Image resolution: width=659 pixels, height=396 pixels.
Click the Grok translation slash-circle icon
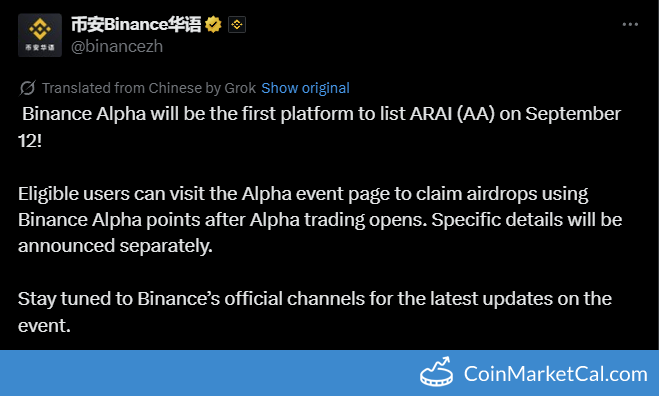pos(28,88)
